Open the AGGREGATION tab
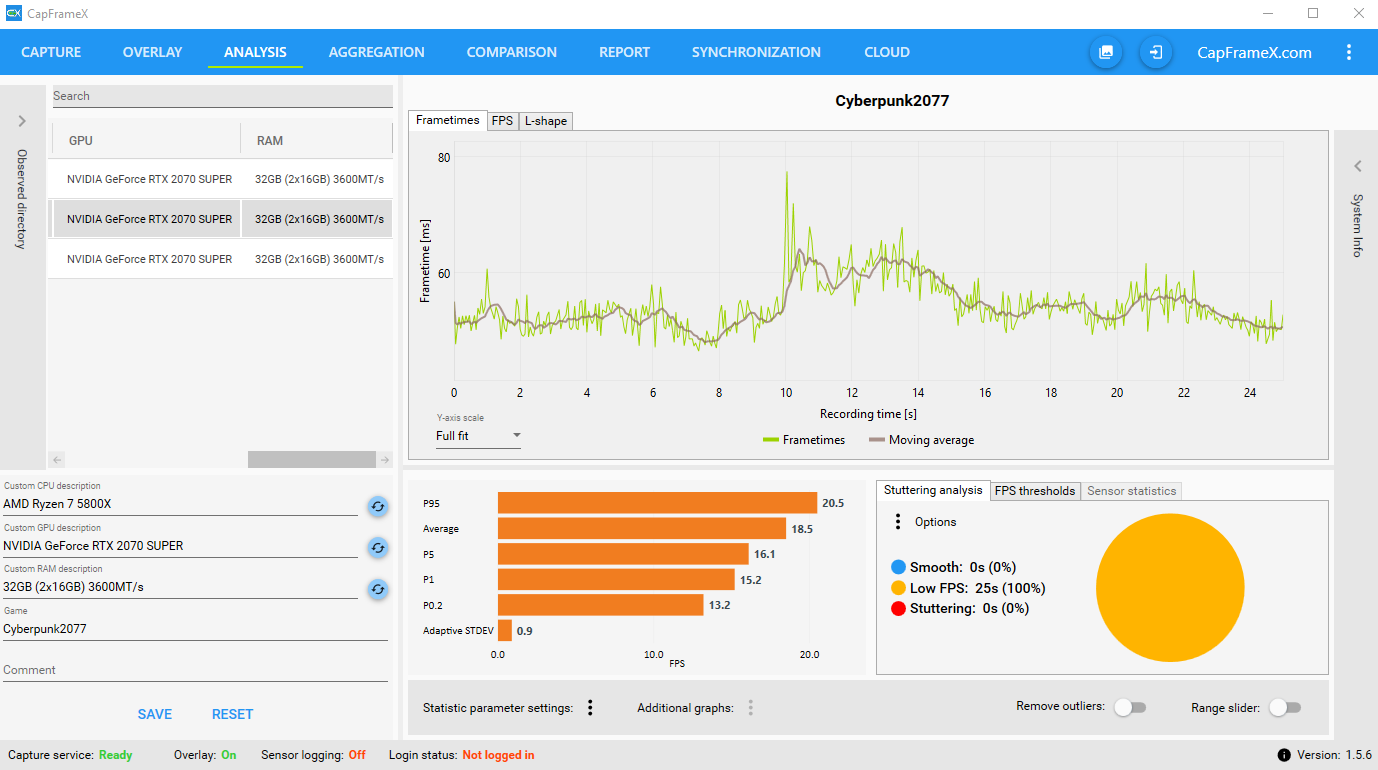Viewport: 1378px width, 770px height. point(376,52)
